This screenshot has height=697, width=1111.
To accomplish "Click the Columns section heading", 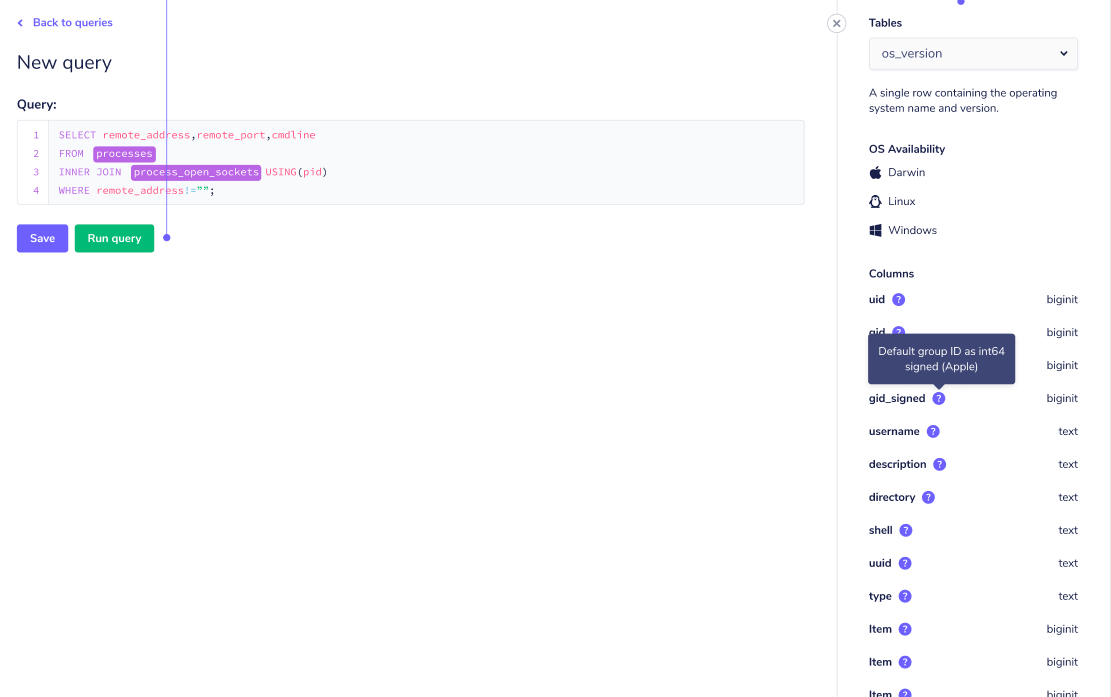I will pos(891,274).
